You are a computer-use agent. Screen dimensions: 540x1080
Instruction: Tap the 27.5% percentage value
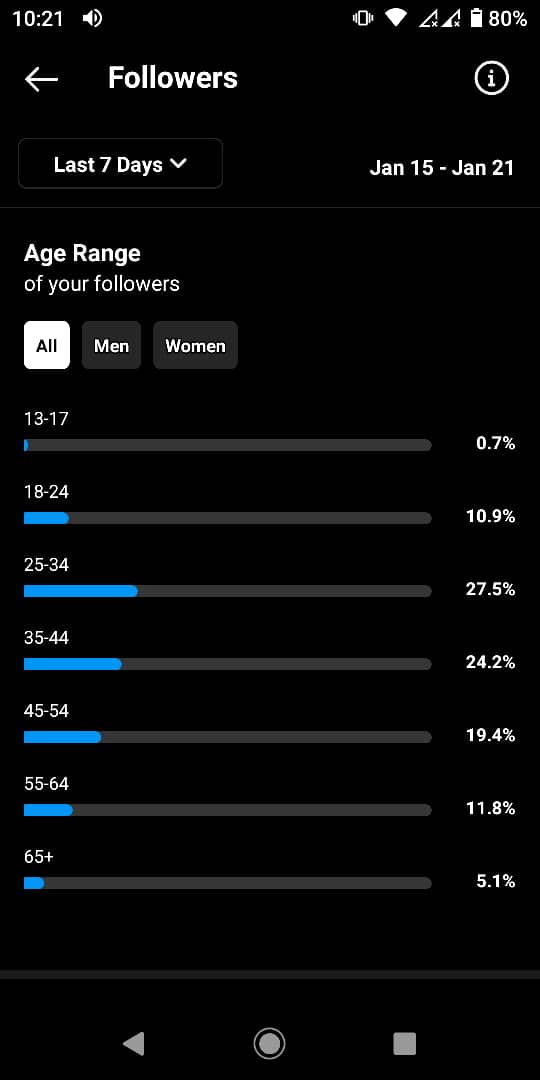tap(490, 589)
